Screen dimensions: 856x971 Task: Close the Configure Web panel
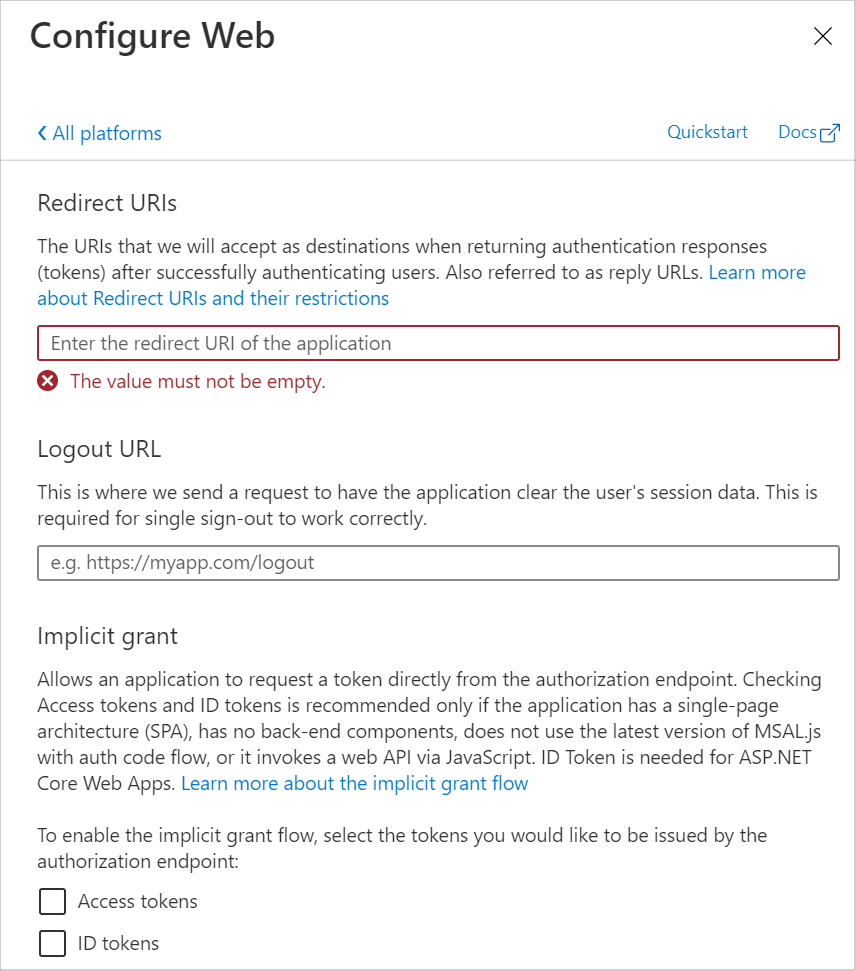823,37
